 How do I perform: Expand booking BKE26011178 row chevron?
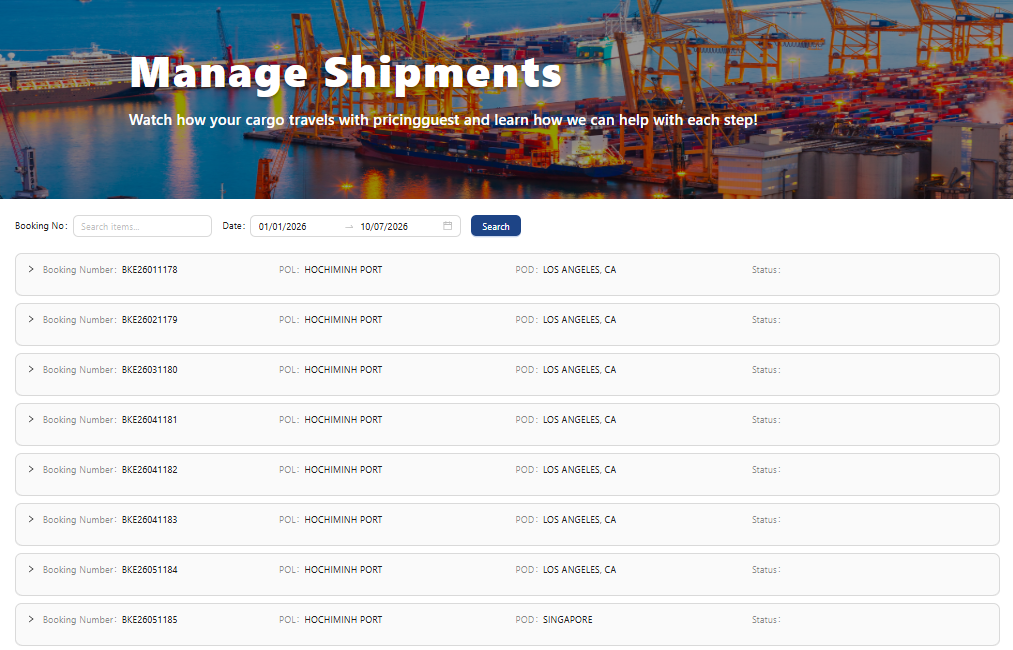31,269
